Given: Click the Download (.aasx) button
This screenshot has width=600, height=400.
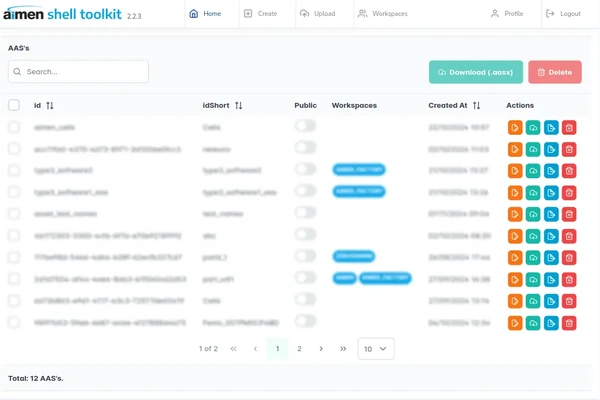Looking at the screenshot, I should click(475, 72).
